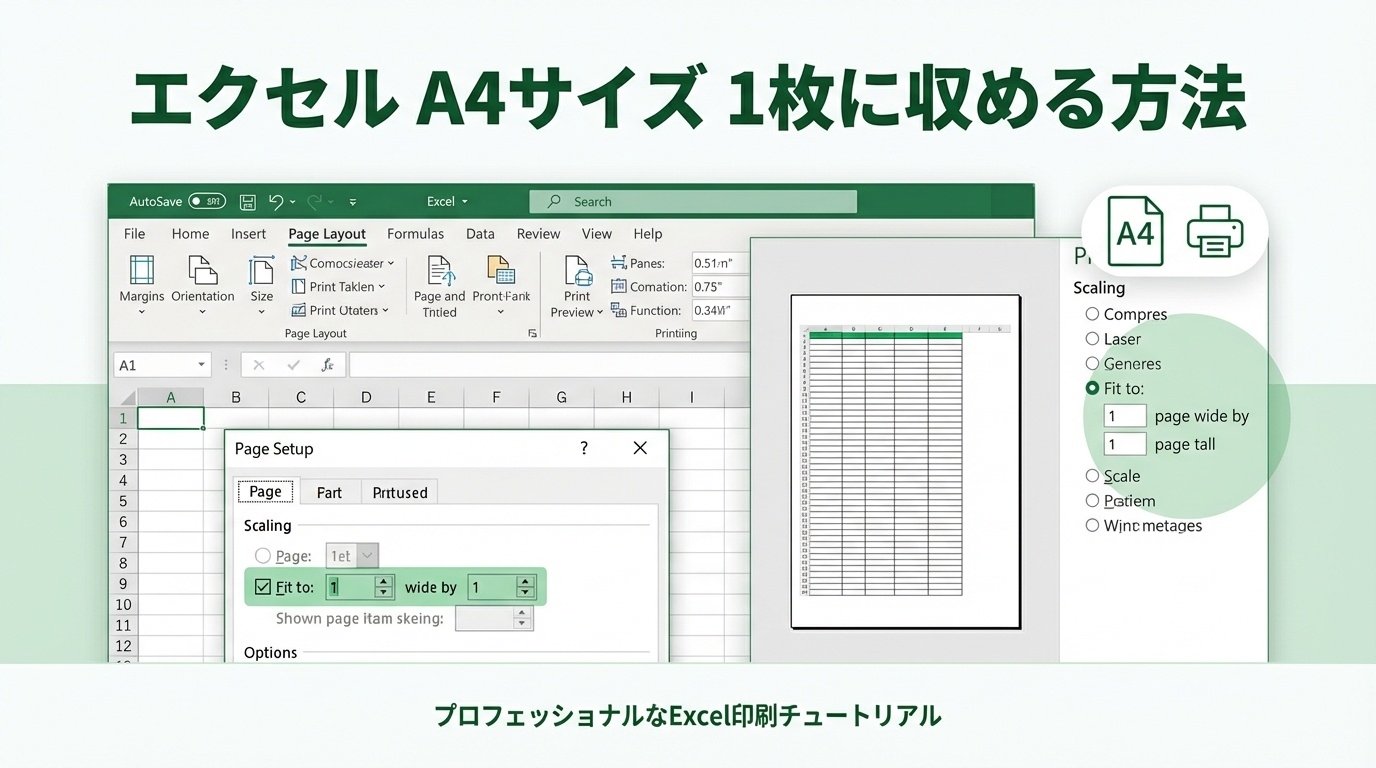
Task: Click the Undo arrow icon
Action: 276,202
